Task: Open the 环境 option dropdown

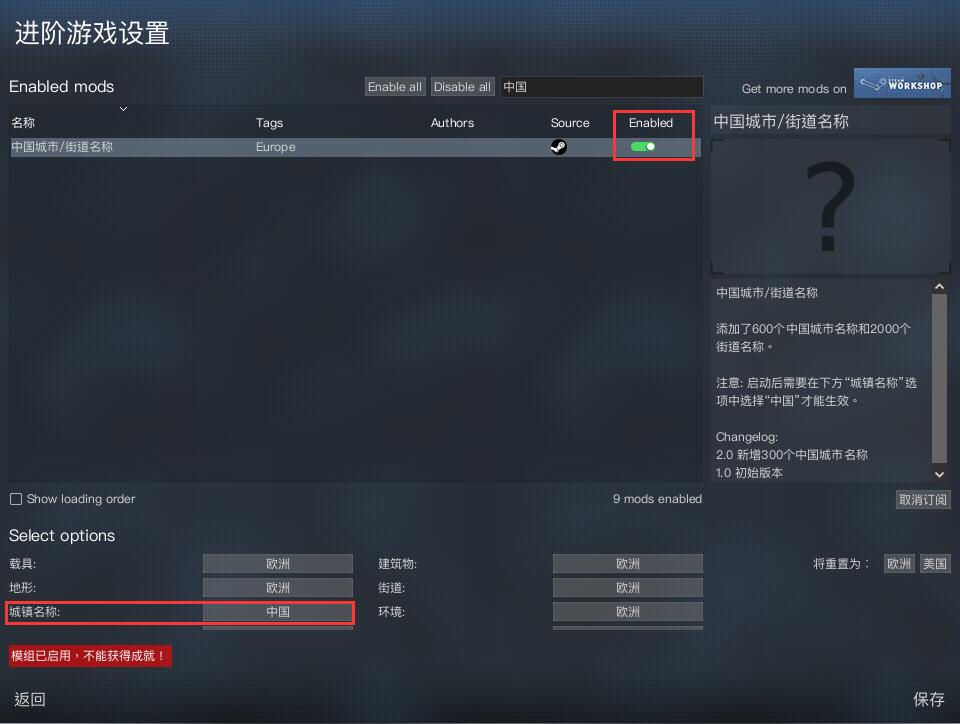Action: pos(628,612)
